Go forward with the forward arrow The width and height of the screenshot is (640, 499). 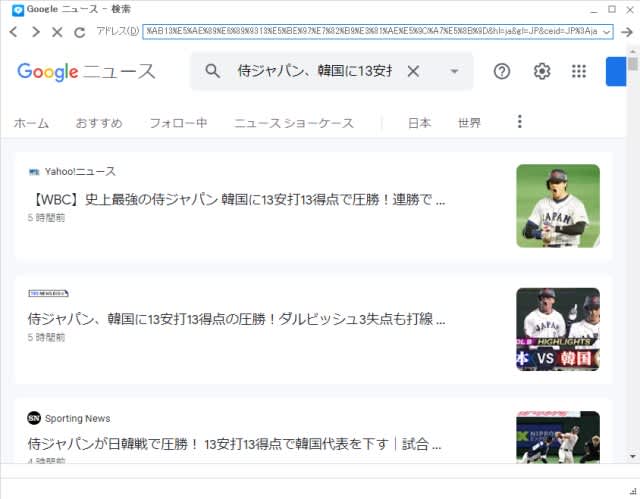[x=36, y=32]
